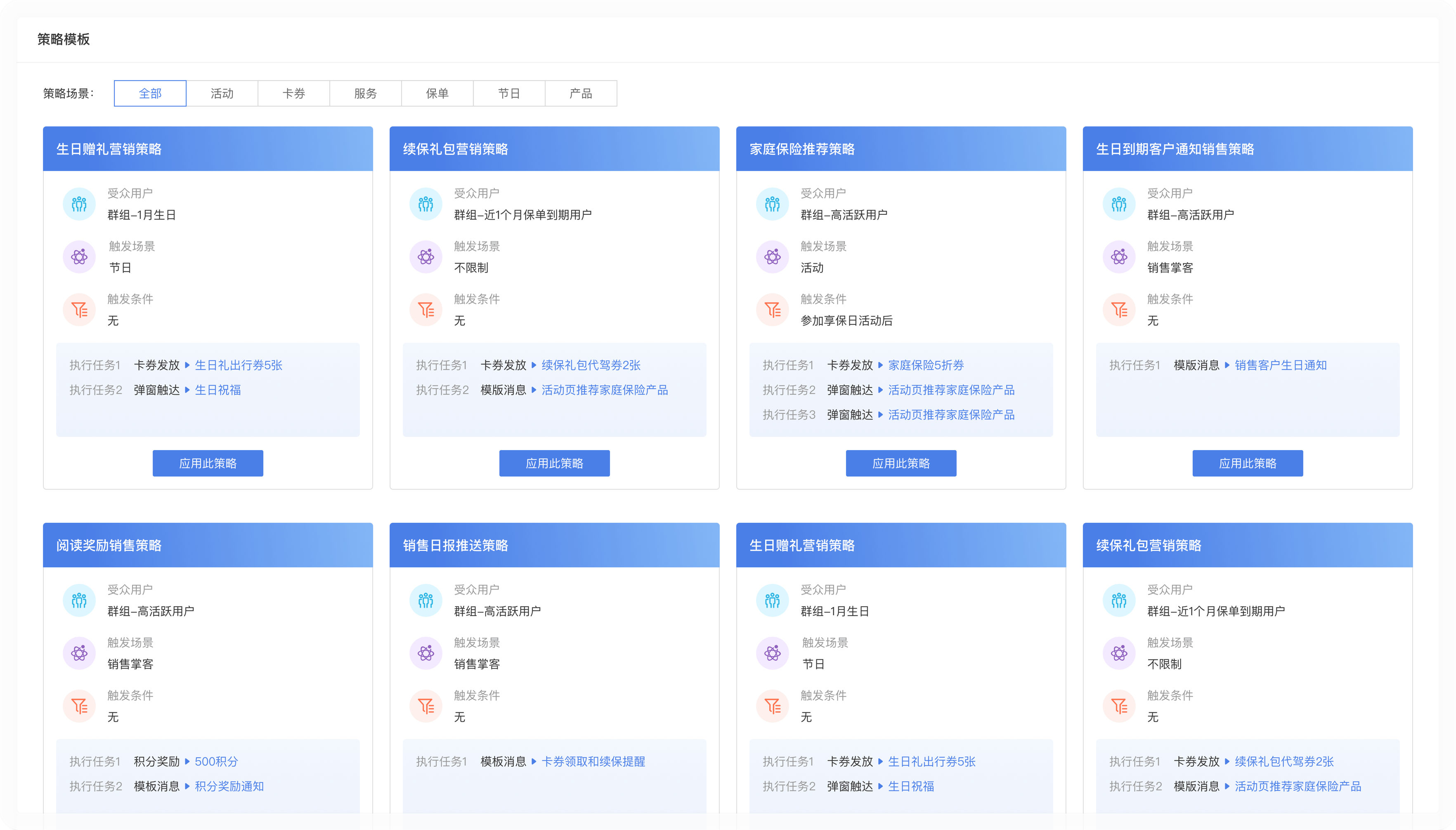The image size is (1456, 830).
Task: Click the 家庭保险推荐策略 card title
Action: 802,149
